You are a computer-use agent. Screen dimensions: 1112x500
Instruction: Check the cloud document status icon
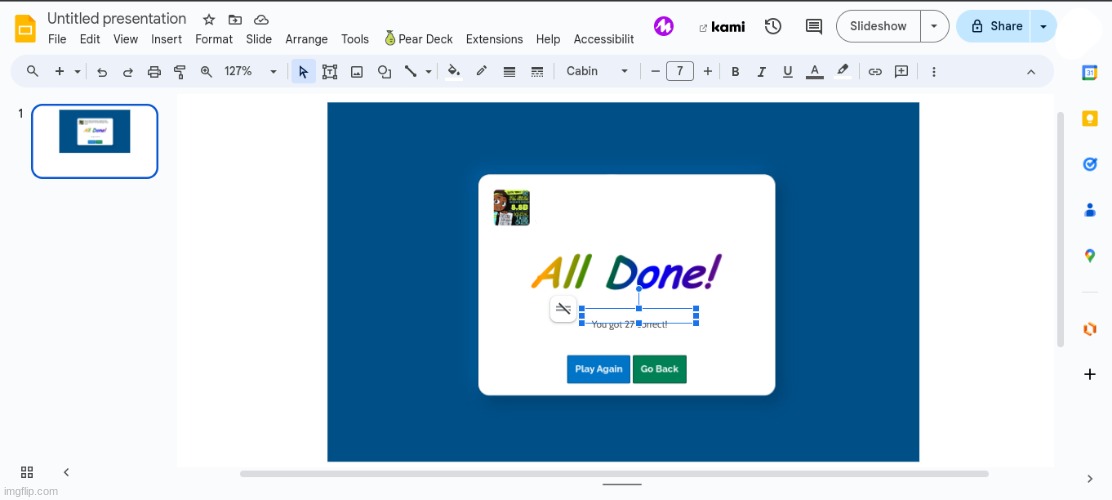(x=261, y=20)
